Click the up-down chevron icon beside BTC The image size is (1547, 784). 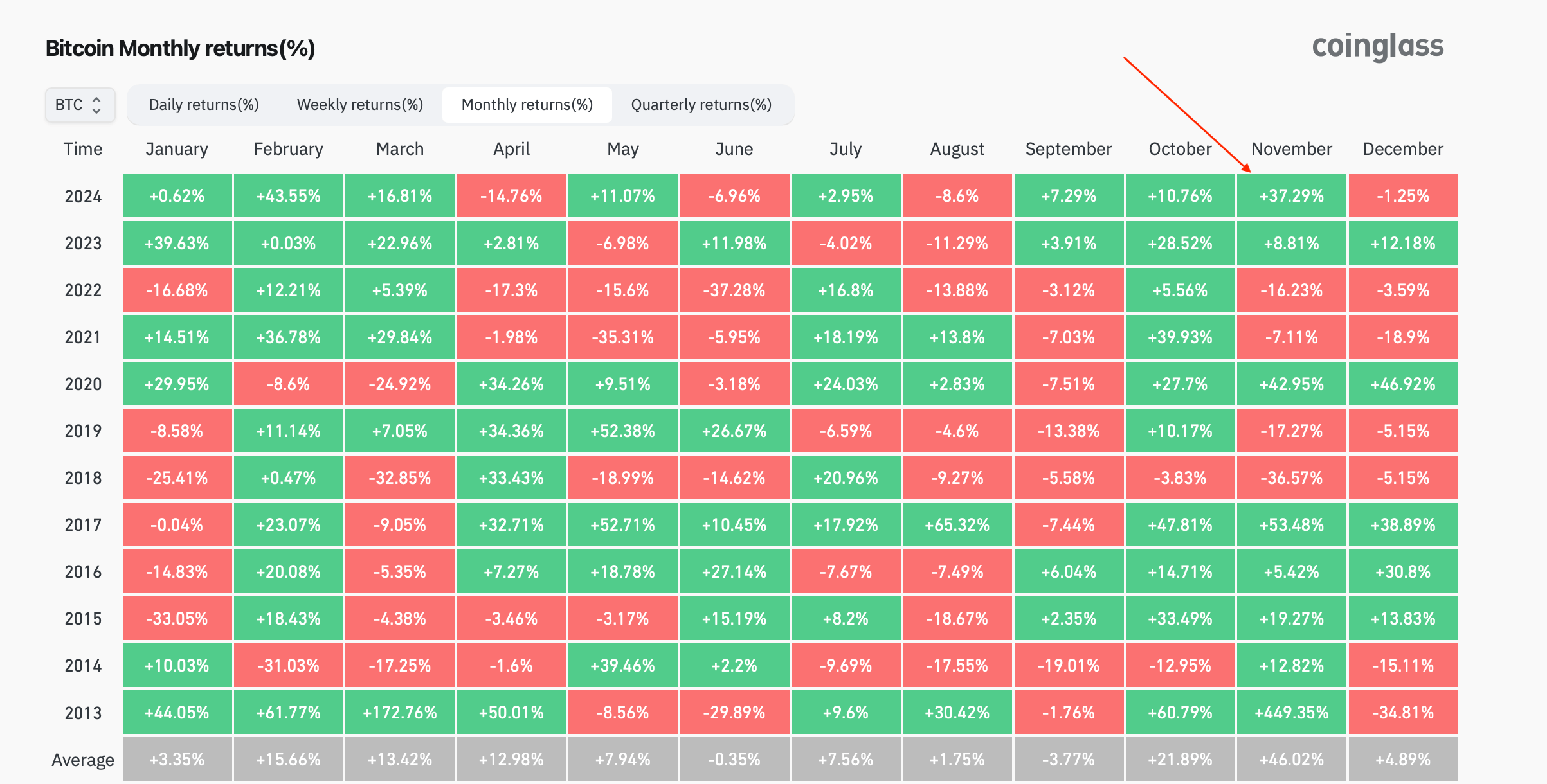coord(96,105)
